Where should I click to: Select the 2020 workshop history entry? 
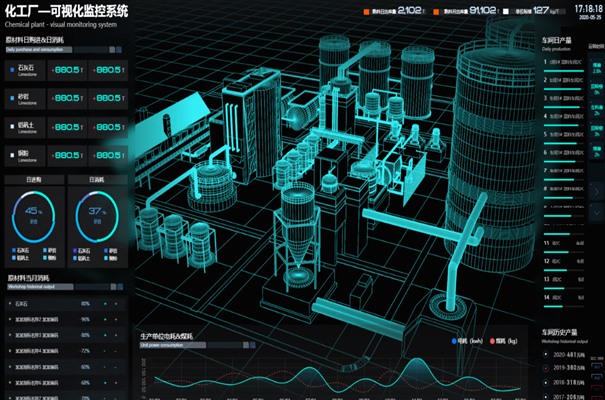(564, 354)
